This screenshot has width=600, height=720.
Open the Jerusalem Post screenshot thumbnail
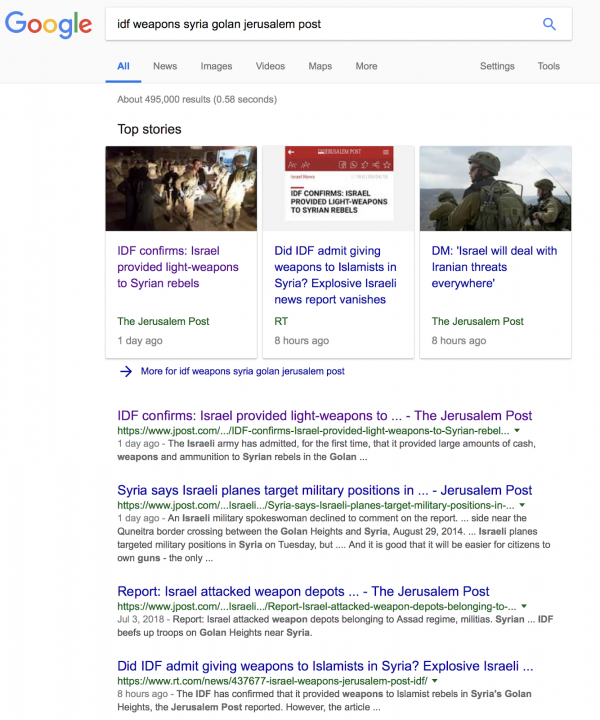[338, 188]
